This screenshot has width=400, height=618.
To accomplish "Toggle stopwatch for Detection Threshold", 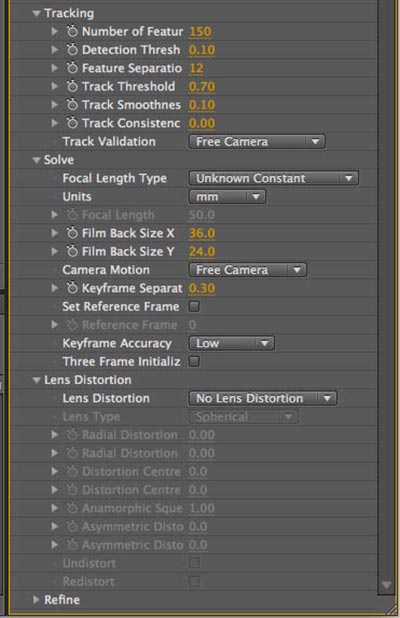I will [x=72, y=50].
